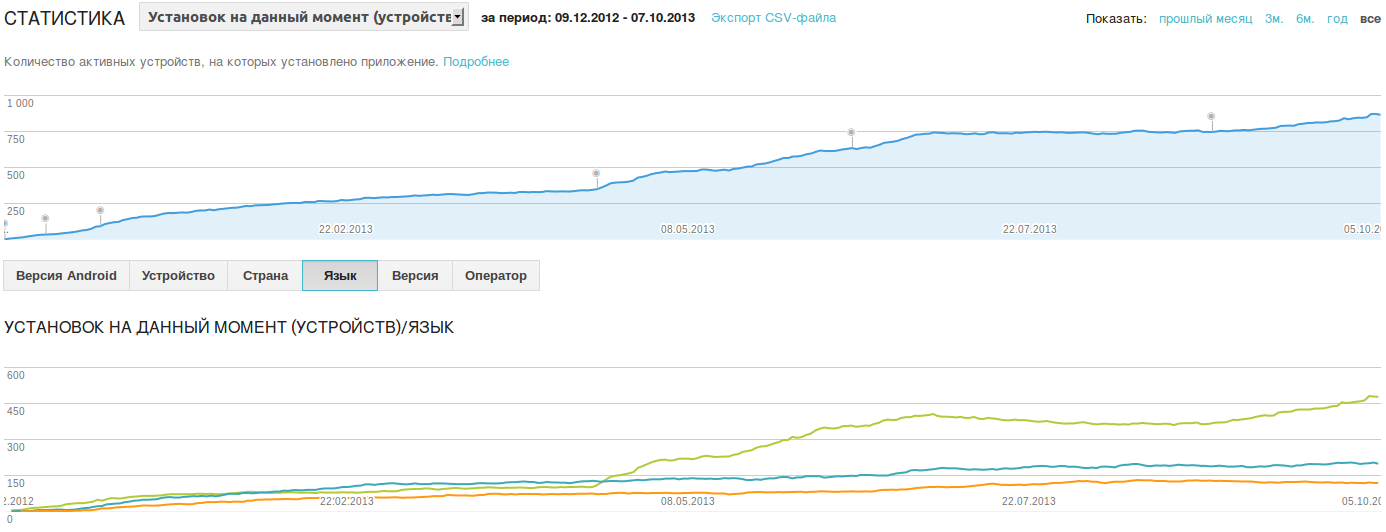Click the Язык tab
1386x532 pixels.
pyautogui.click(x=340, y=276)
